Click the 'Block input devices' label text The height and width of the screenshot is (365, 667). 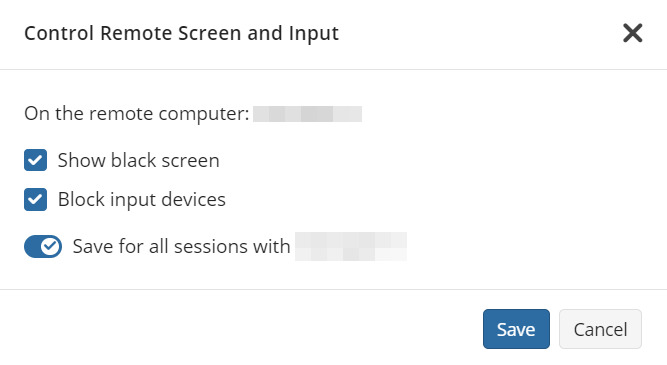point(142,200)
